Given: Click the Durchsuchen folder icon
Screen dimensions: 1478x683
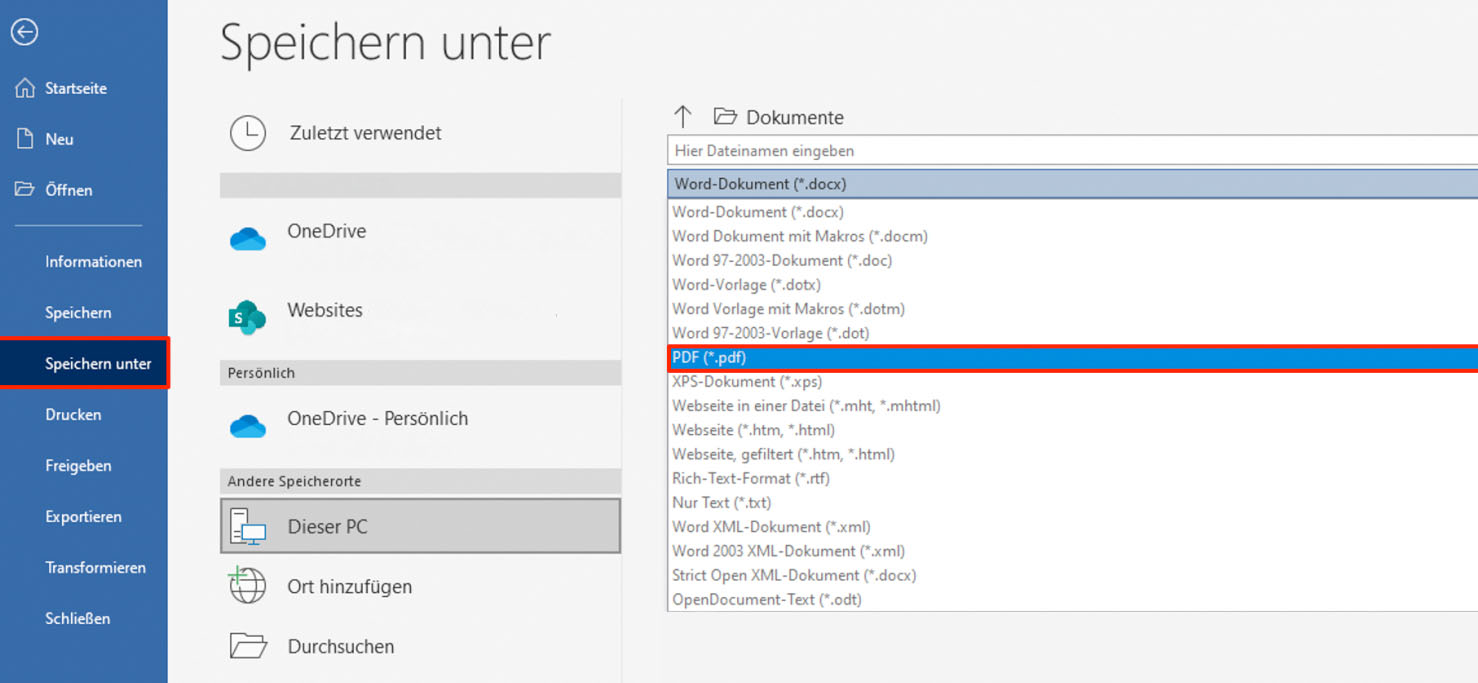Looking at the screenshot, I should [x=248, y=646].
